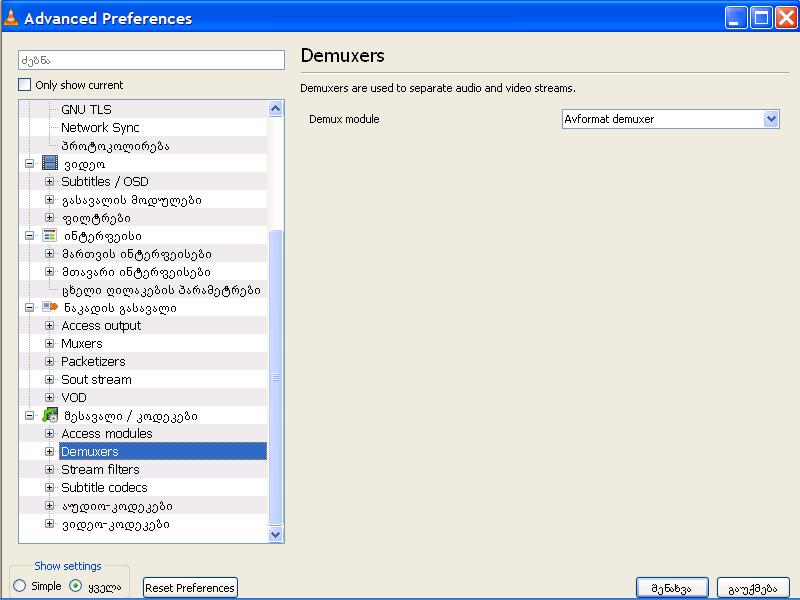This screenshot has height=600, width=800.
Task: Select Subtitles / OSD tree item
Action: pos(105,182)
